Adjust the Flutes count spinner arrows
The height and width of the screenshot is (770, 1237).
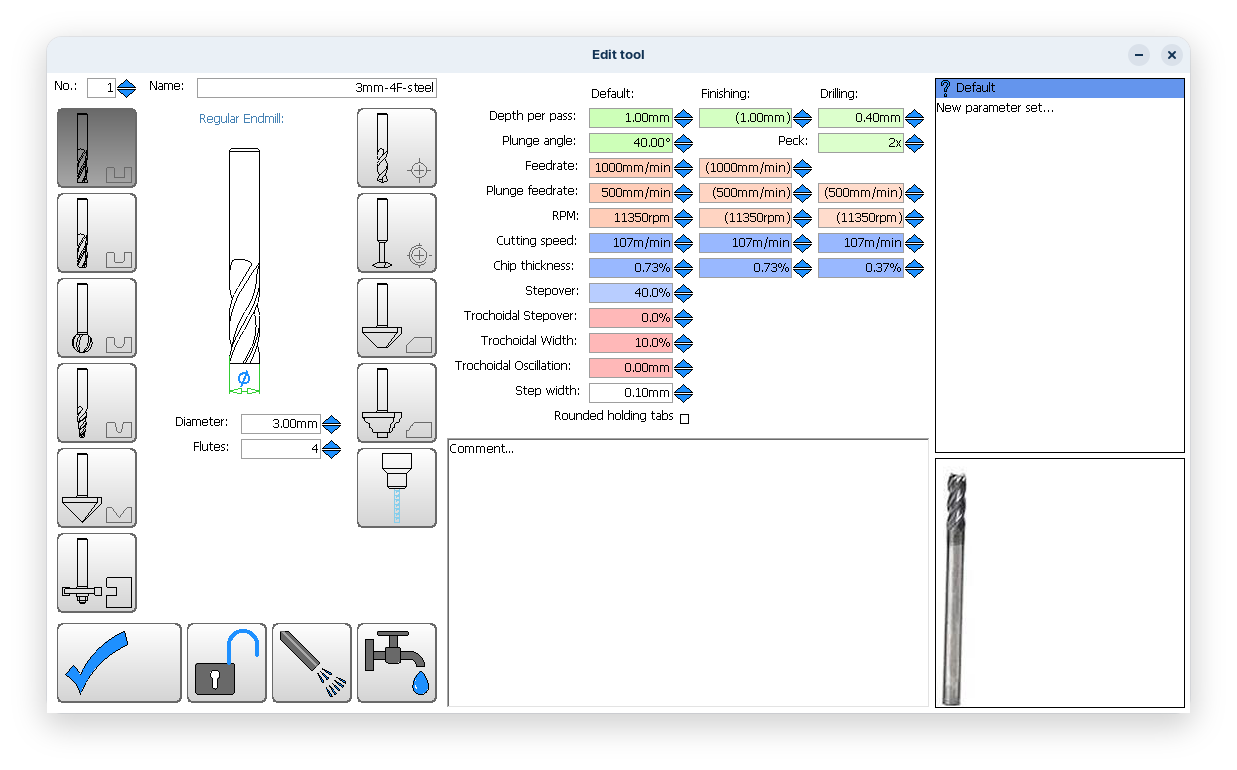332,449
